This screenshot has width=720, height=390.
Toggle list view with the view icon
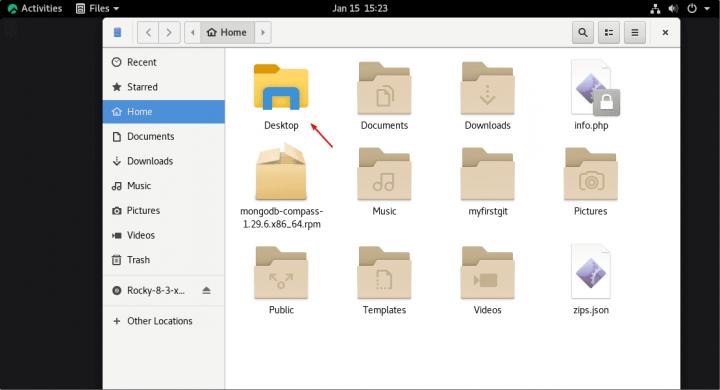click(609, 33)
